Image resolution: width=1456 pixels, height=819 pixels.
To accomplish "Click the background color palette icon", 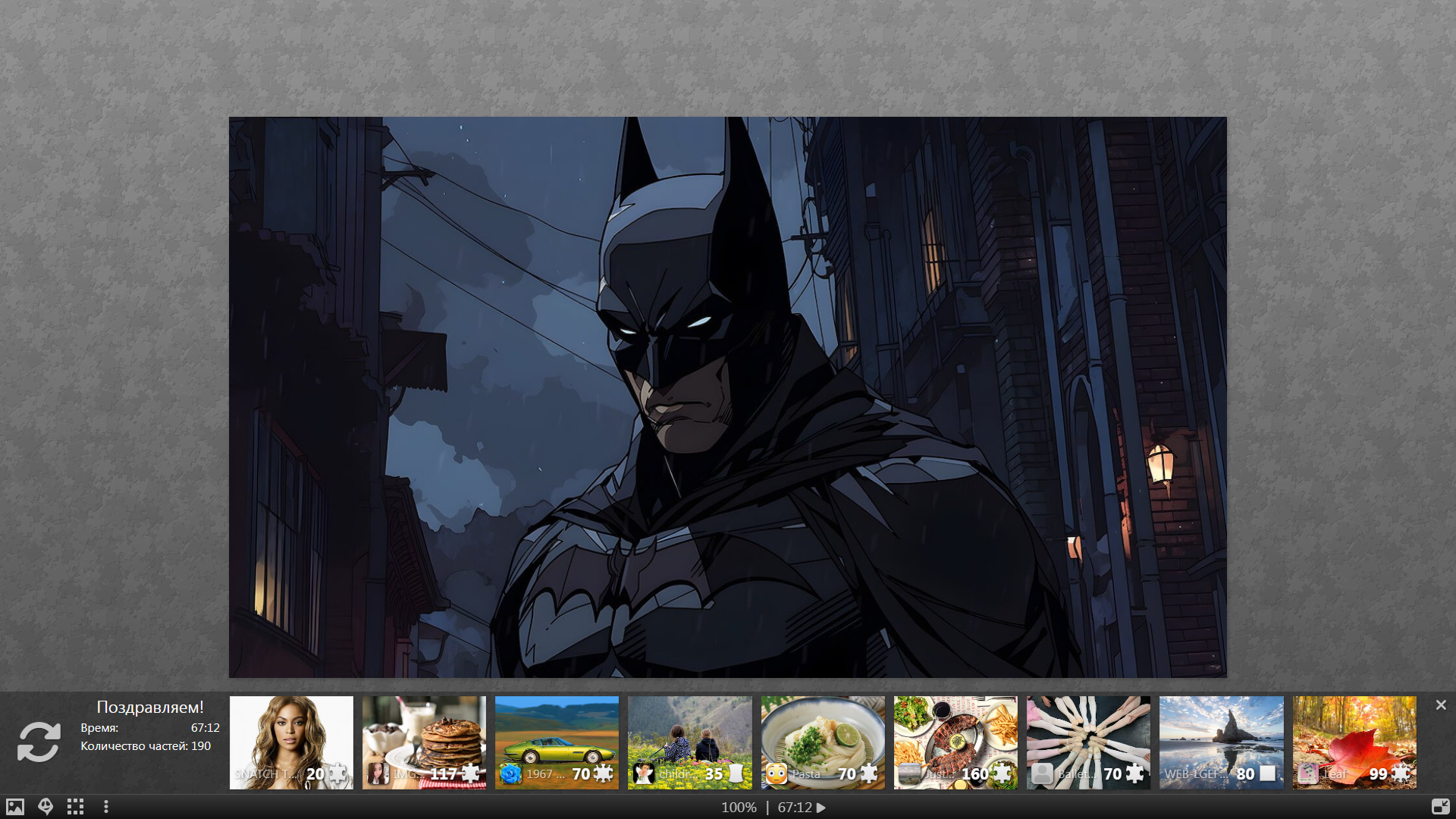I will 45,807.
